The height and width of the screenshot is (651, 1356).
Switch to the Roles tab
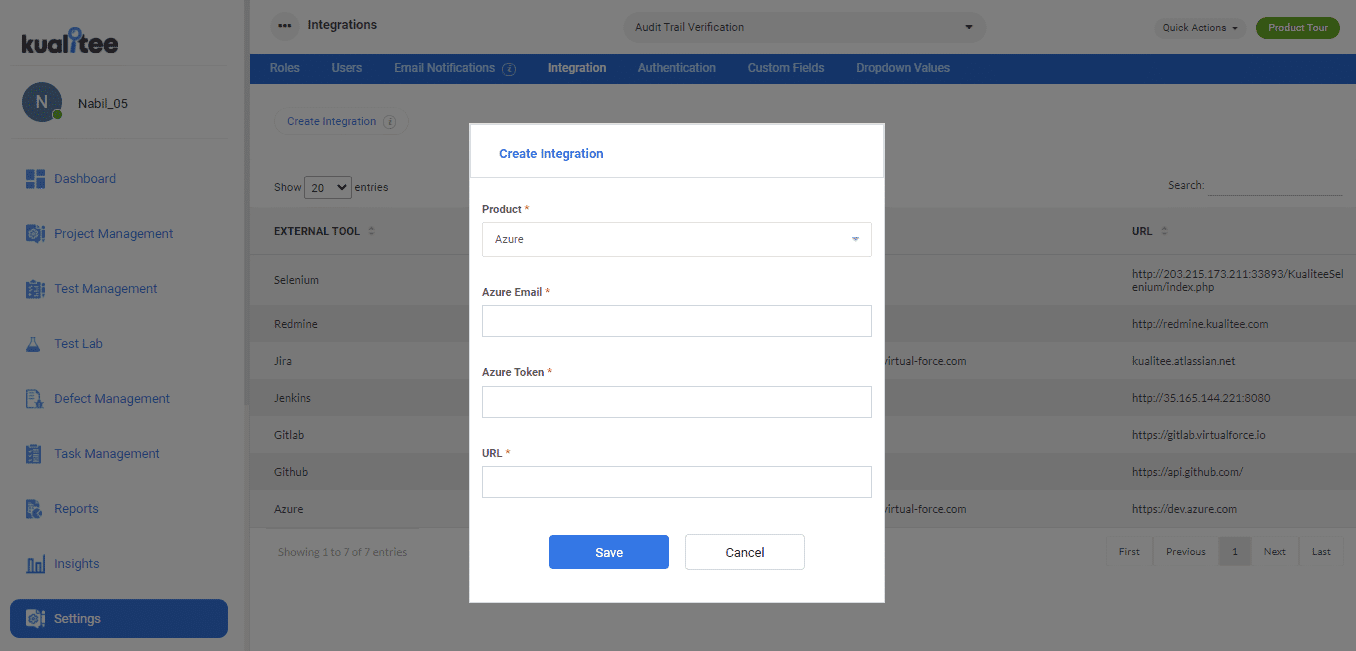(285, 68)
